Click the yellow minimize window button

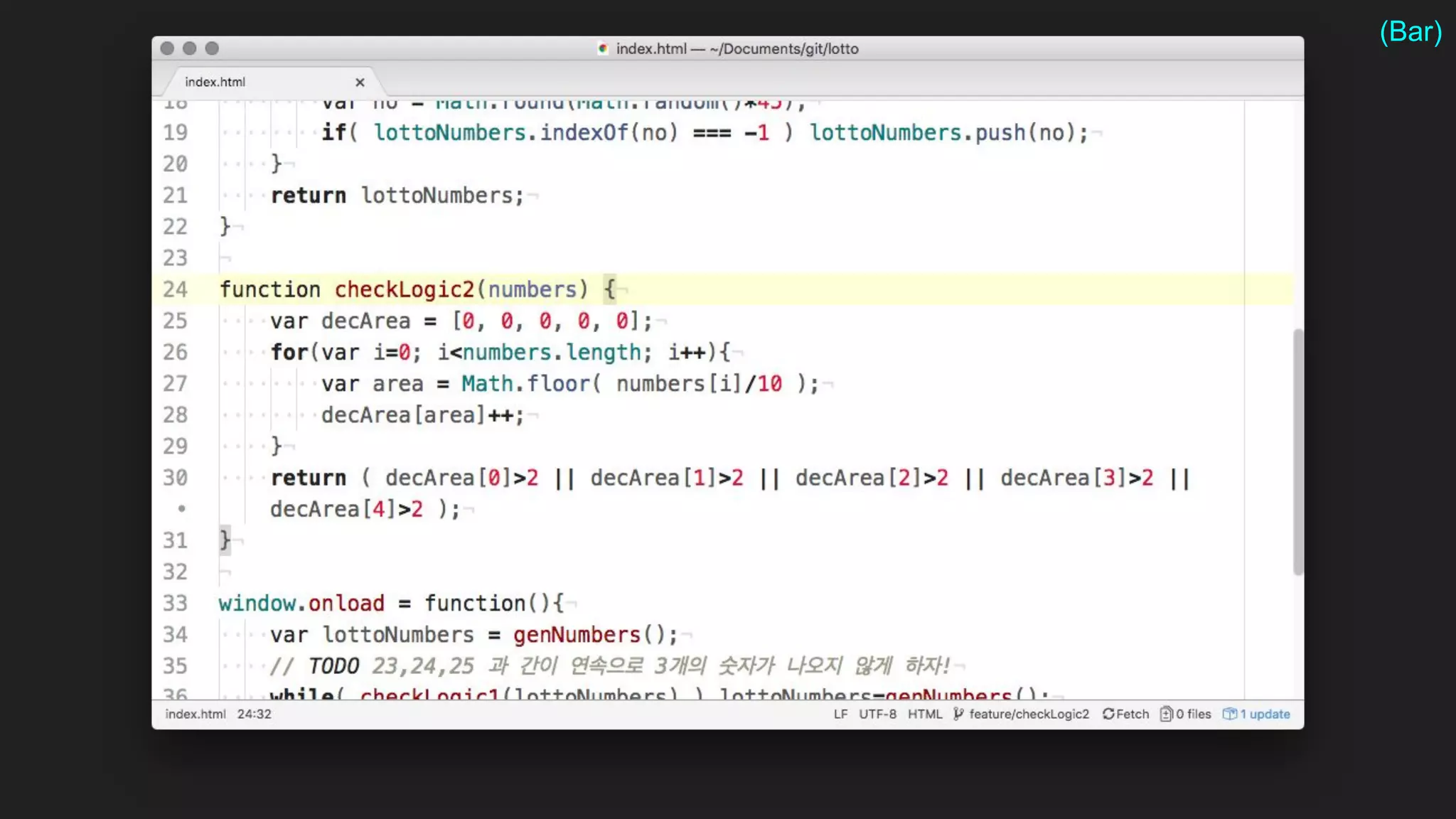click(189, 48)
